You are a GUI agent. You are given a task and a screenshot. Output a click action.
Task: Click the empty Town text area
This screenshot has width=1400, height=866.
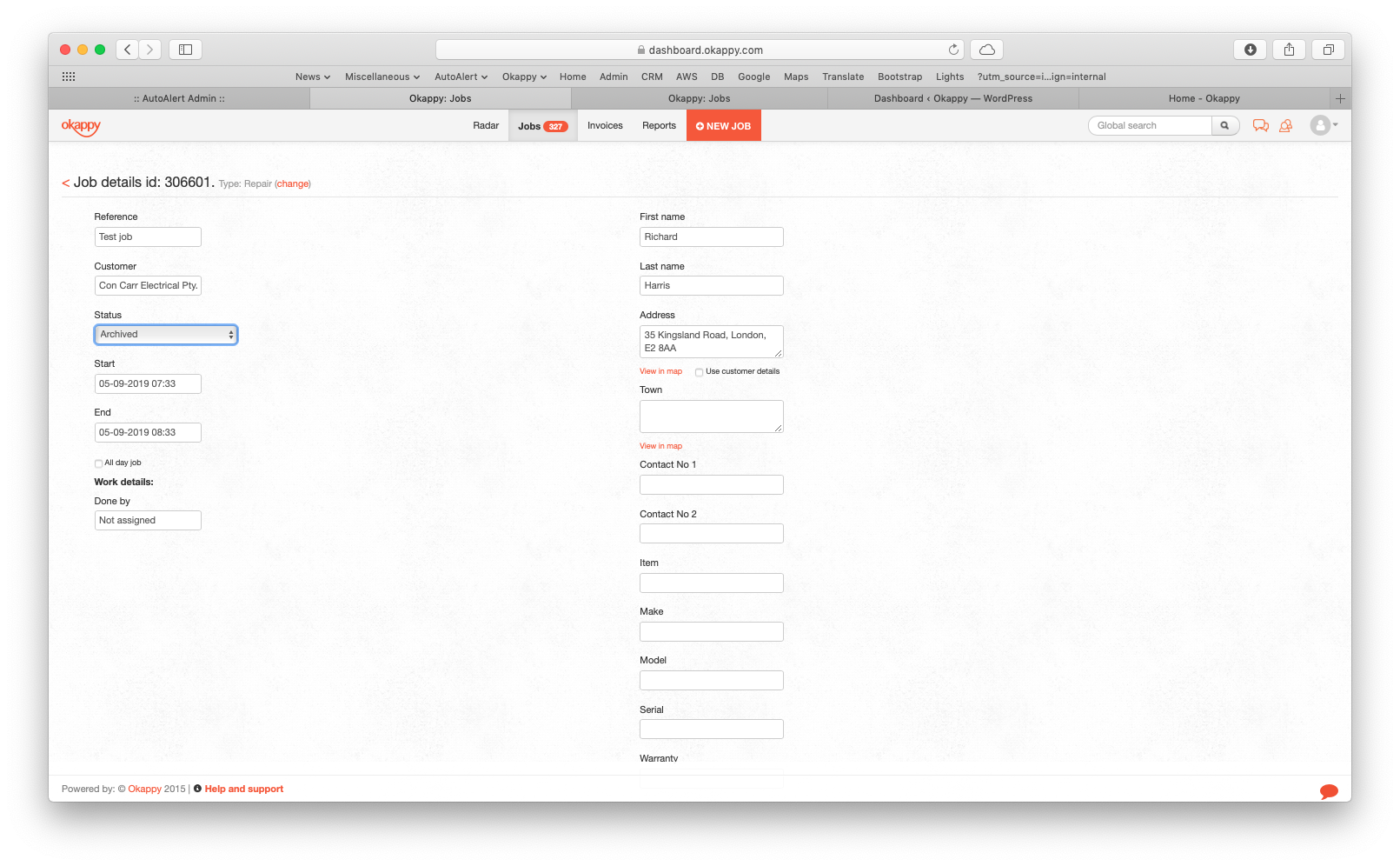click(x=712, y=416)
